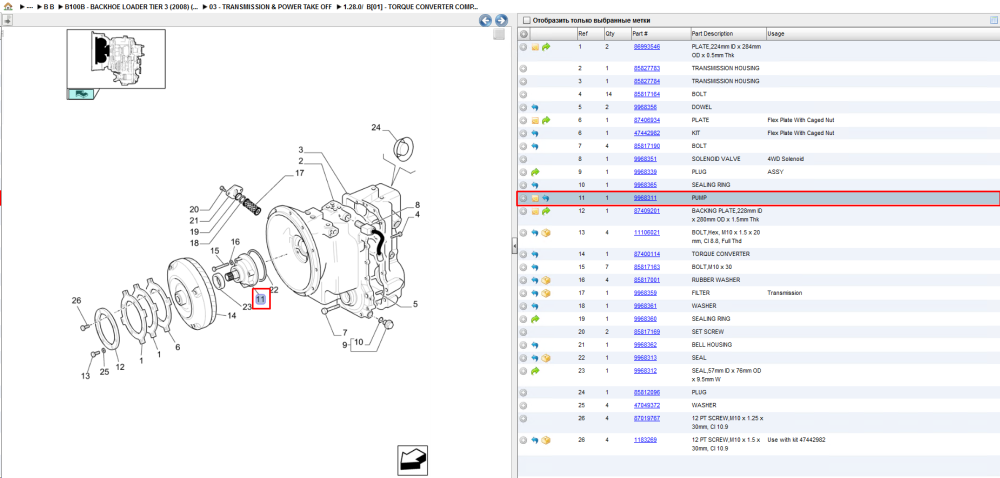Click callout number 17 on the diagram
The image size is (1000, 478).
pos(299,173)
